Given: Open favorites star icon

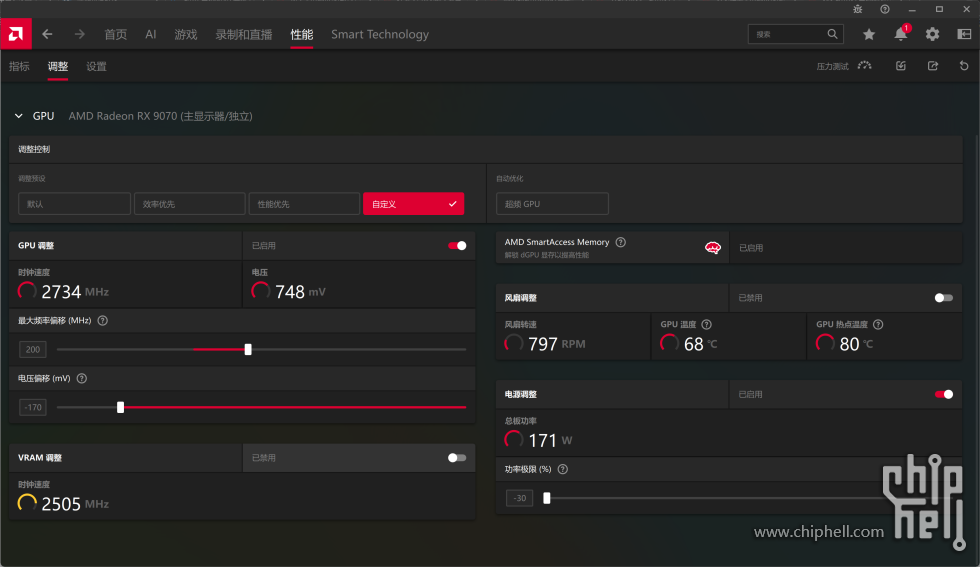Looking at the screenshot, I should [x=869, y=34].
